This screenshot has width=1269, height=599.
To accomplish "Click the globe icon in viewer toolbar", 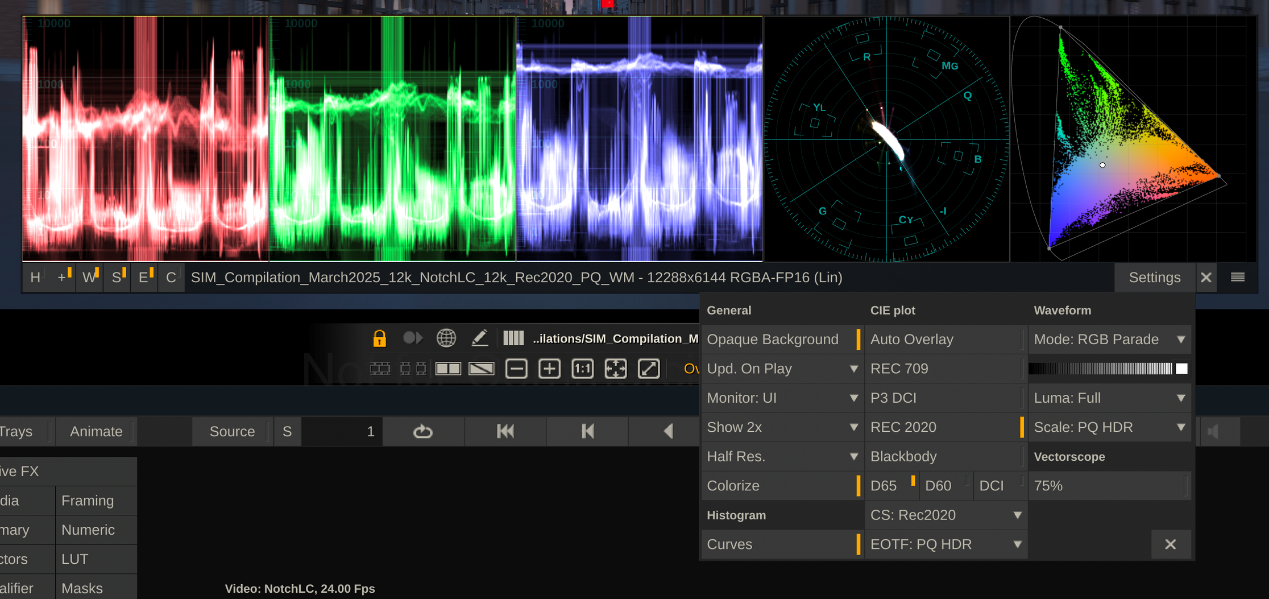I will tap(446, 338).
